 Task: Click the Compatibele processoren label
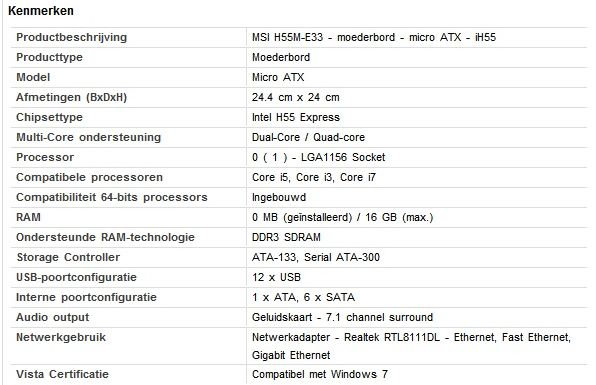click(89, 177)
